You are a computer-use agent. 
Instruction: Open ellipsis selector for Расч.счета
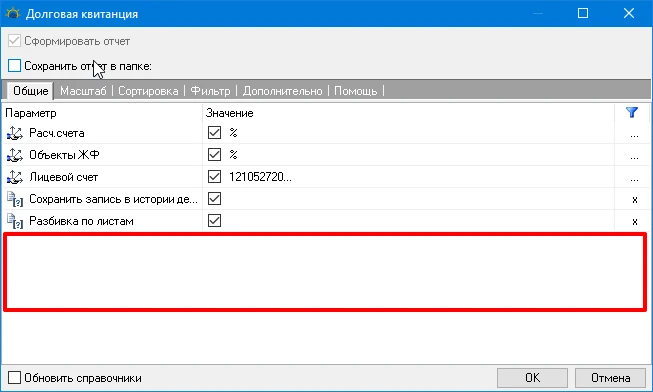point(634,135)
